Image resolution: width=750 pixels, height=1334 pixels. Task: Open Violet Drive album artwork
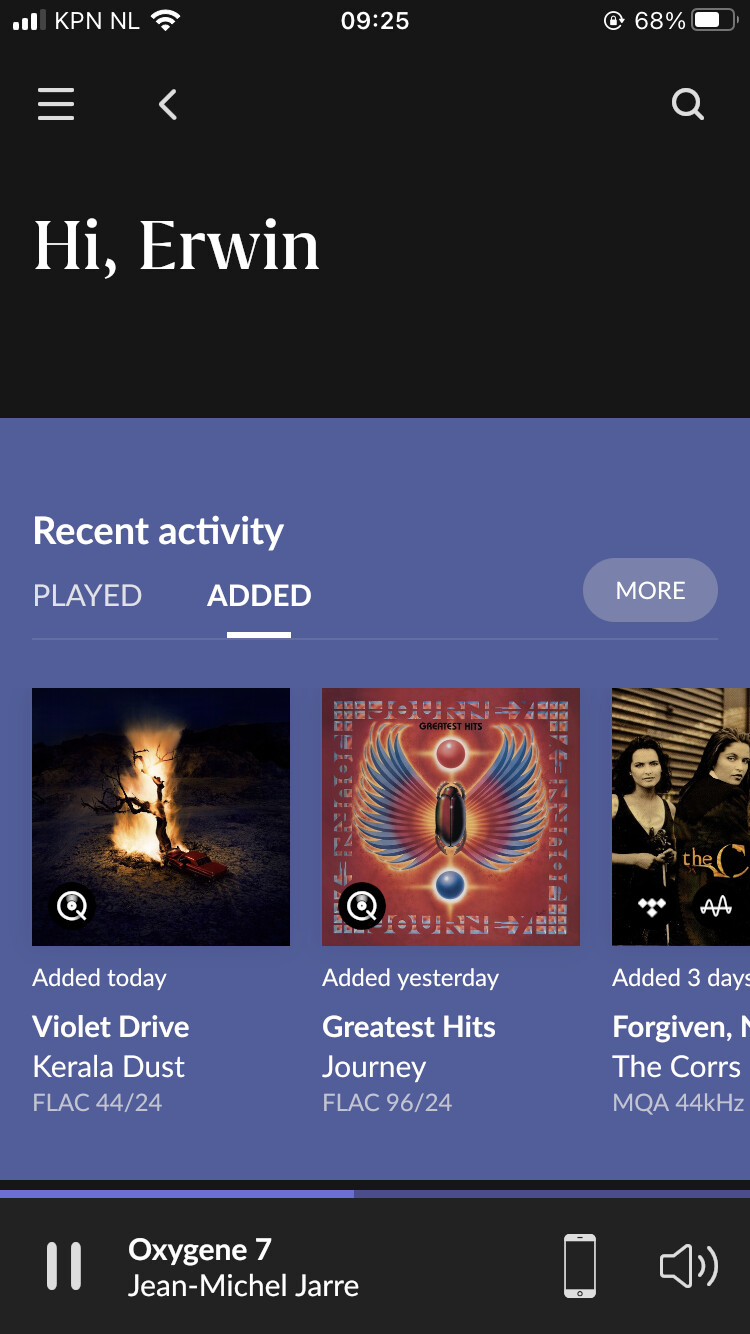[x=161, y=800]
